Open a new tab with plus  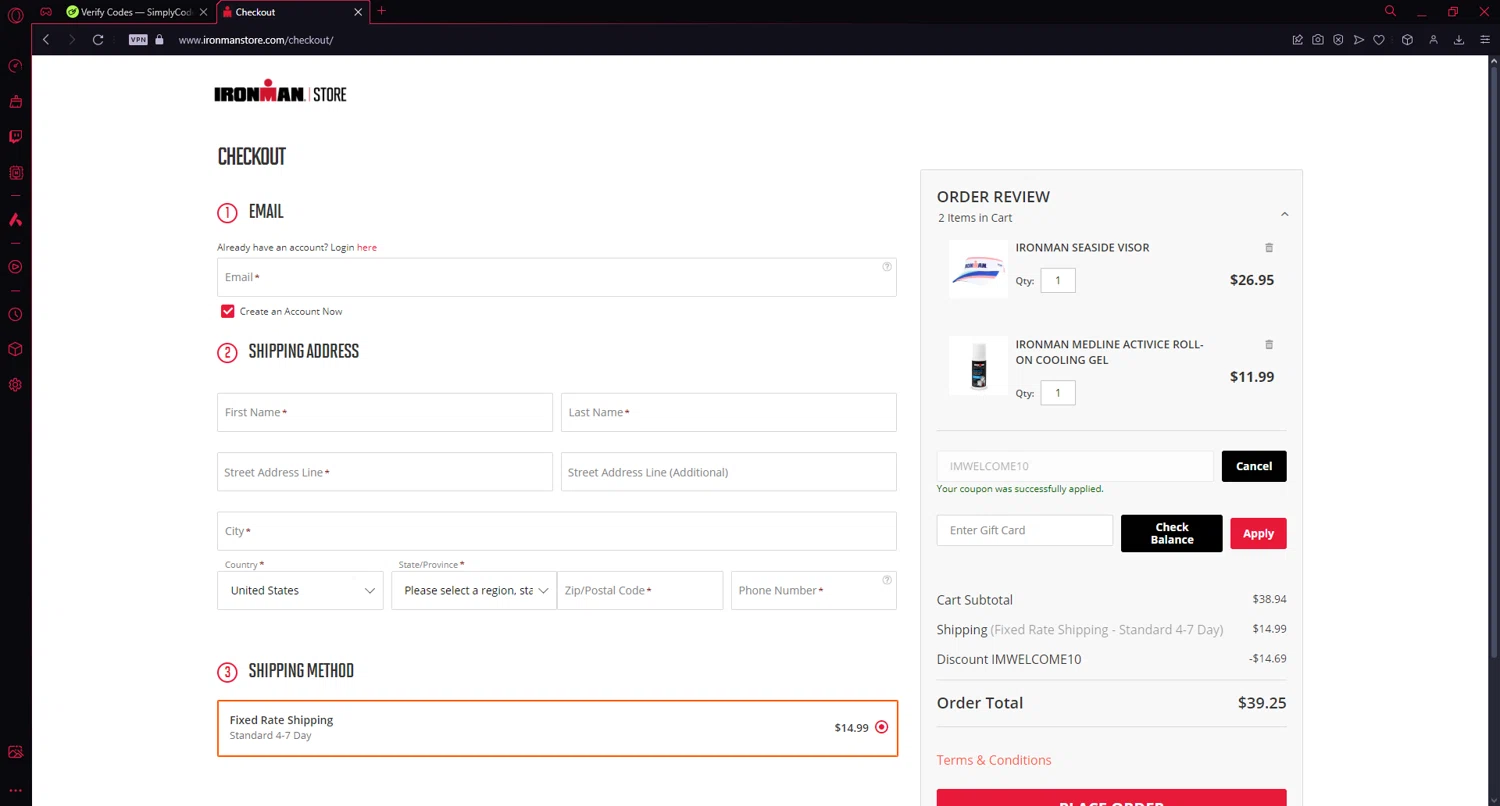(381, 11)
